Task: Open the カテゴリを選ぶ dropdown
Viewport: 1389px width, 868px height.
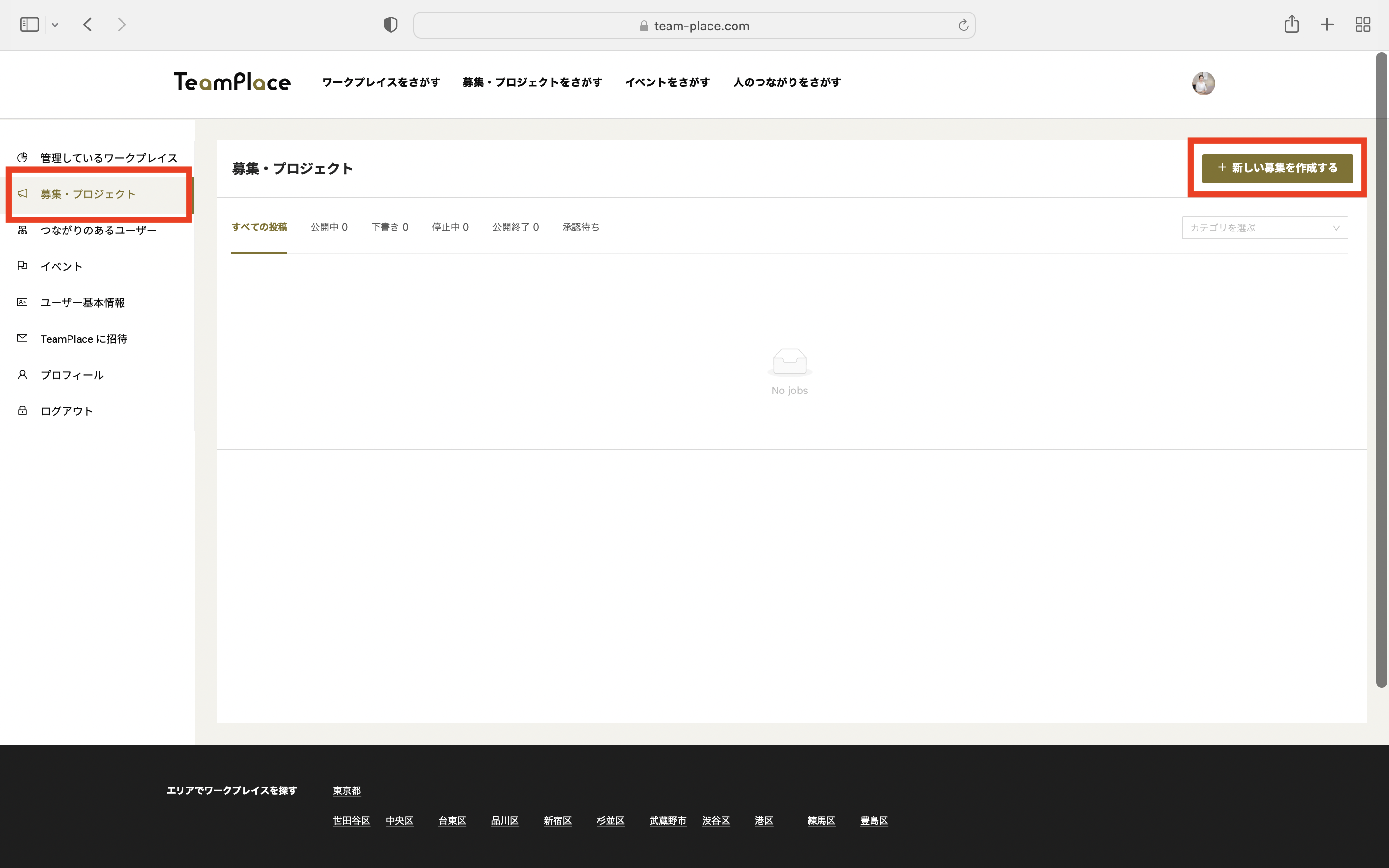Action: 1264,228
